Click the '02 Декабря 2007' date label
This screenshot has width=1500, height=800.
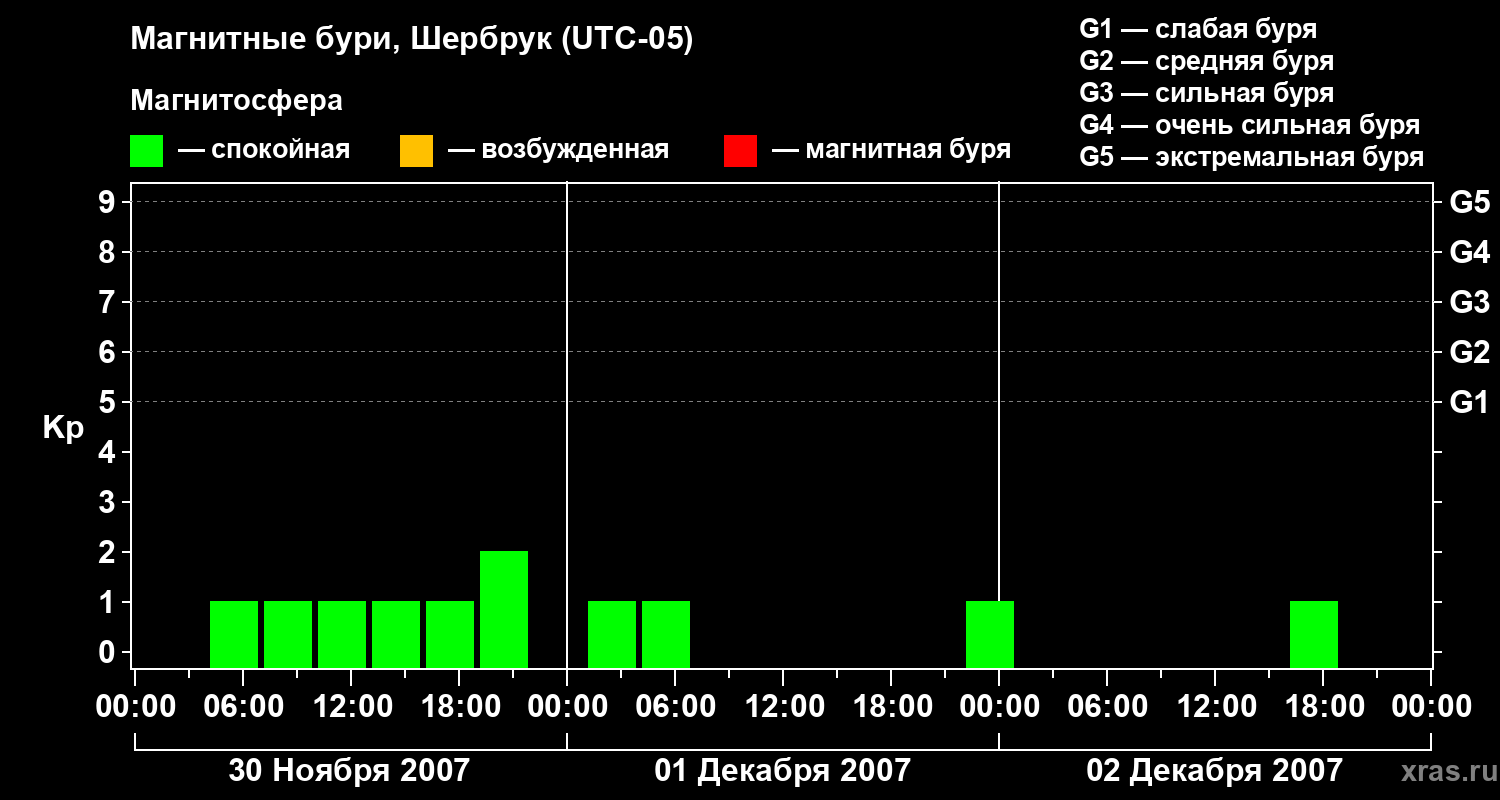[x=1215, y=770]
